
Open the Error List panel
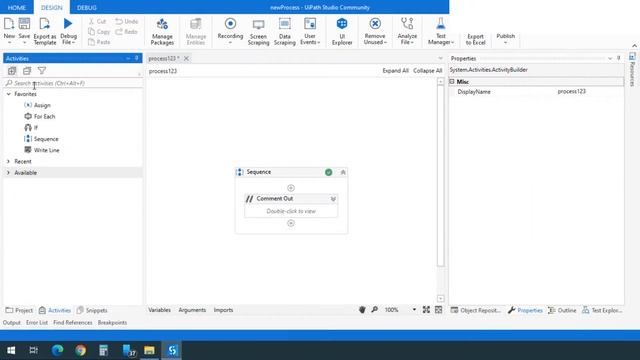click(x=37, y=322)
